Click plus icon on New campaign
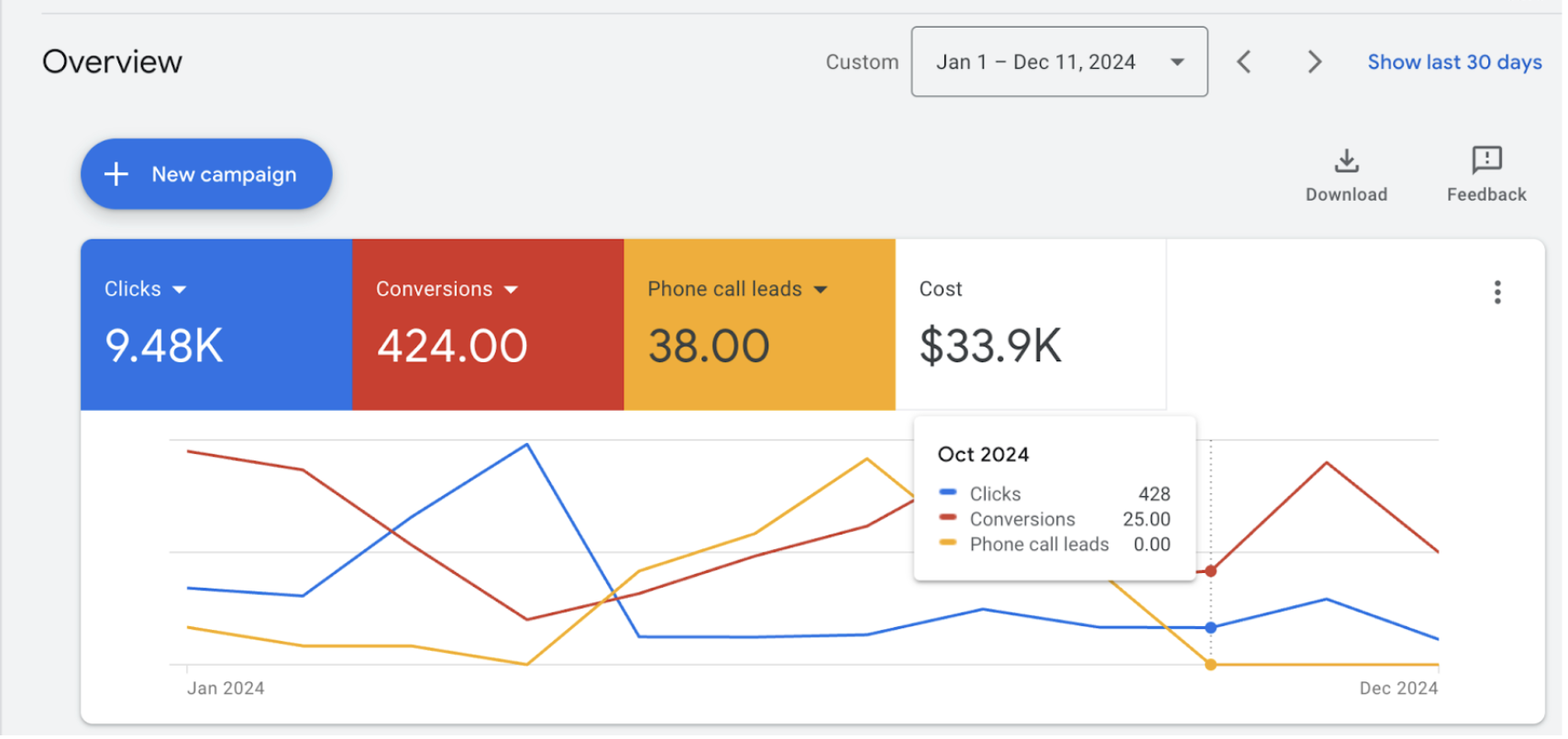 (116, 174)
